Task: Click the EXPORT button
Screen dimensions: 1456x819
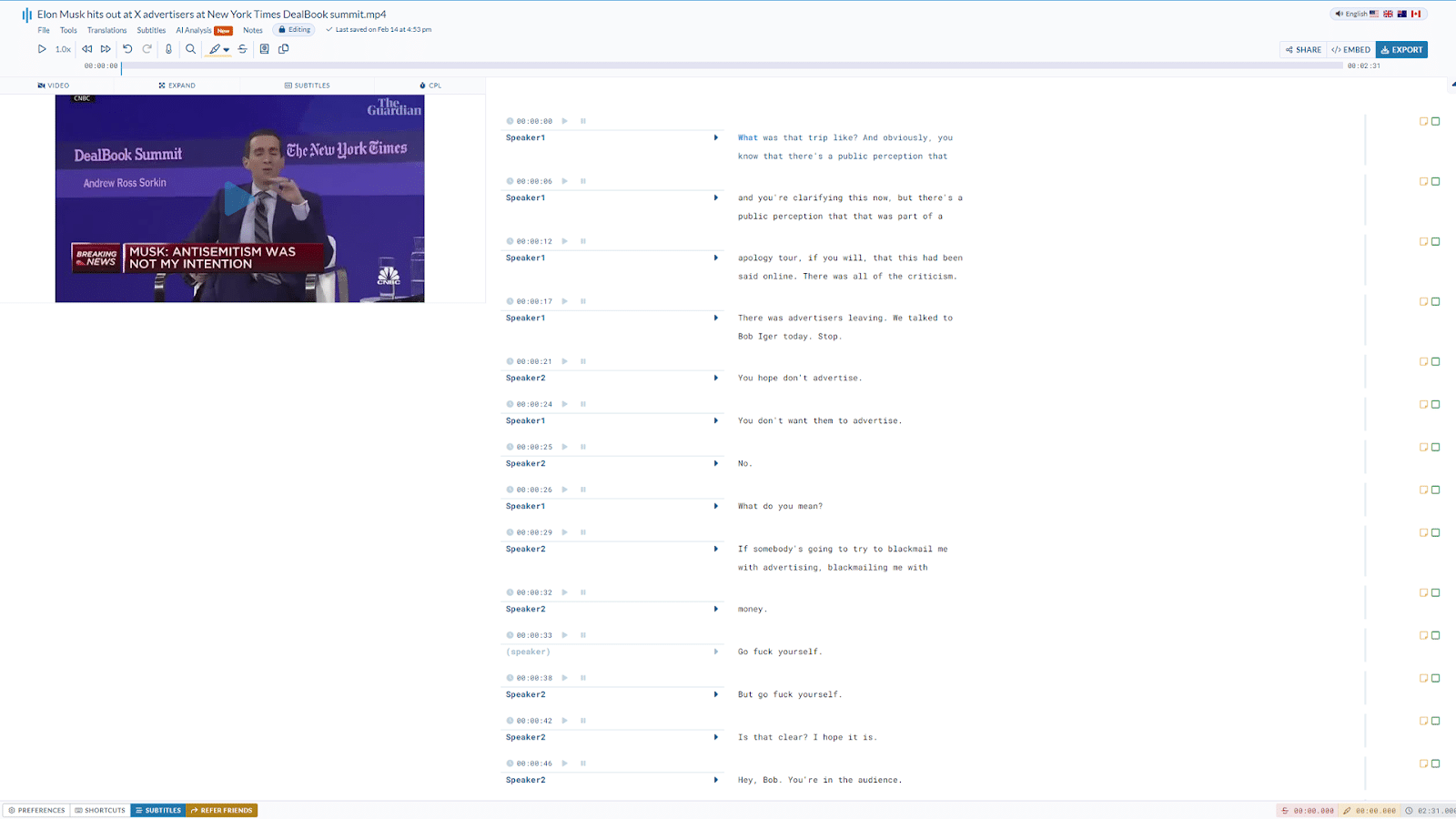Action: [1401, 50]
